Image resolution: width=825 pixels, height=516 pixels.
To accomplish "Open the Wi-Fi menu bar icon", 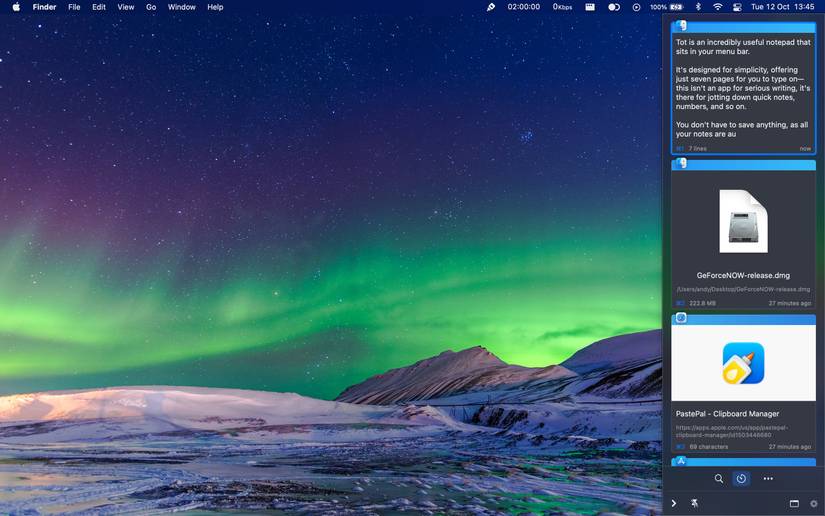I will point(718,7).
